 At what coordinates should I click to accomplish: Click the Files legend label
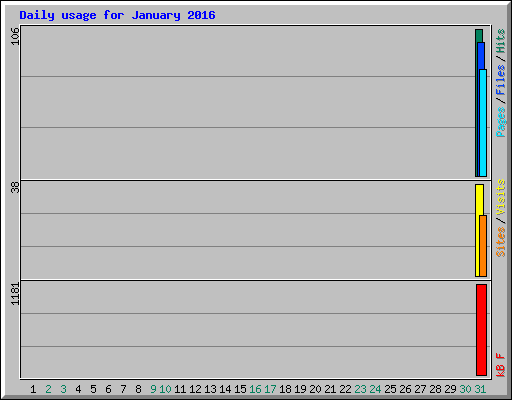click(500, 80)
